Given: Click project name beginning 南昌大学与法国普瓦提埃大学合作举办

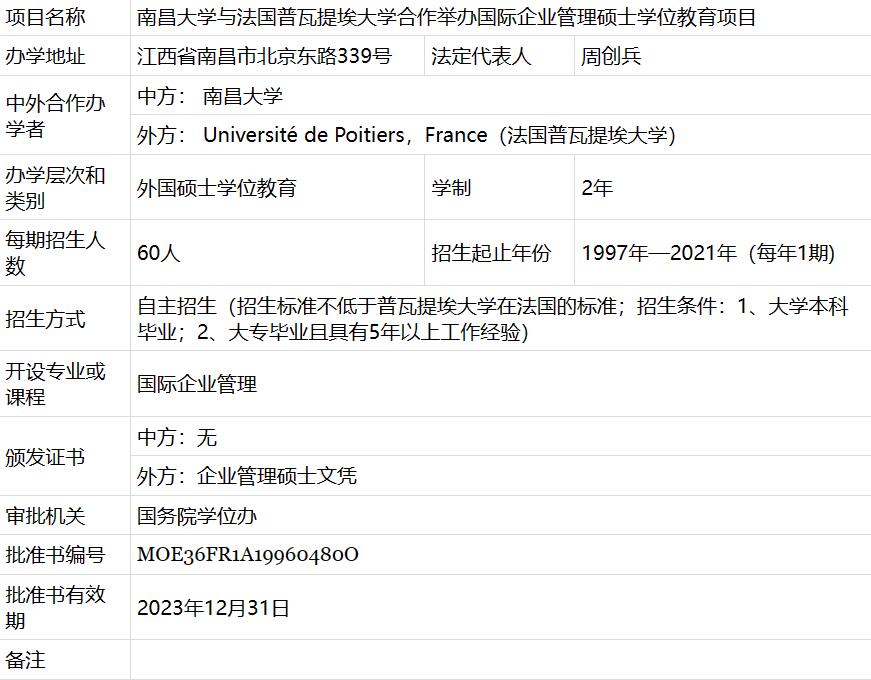Looking at the screenshot, I should click(x=446, y=17).
